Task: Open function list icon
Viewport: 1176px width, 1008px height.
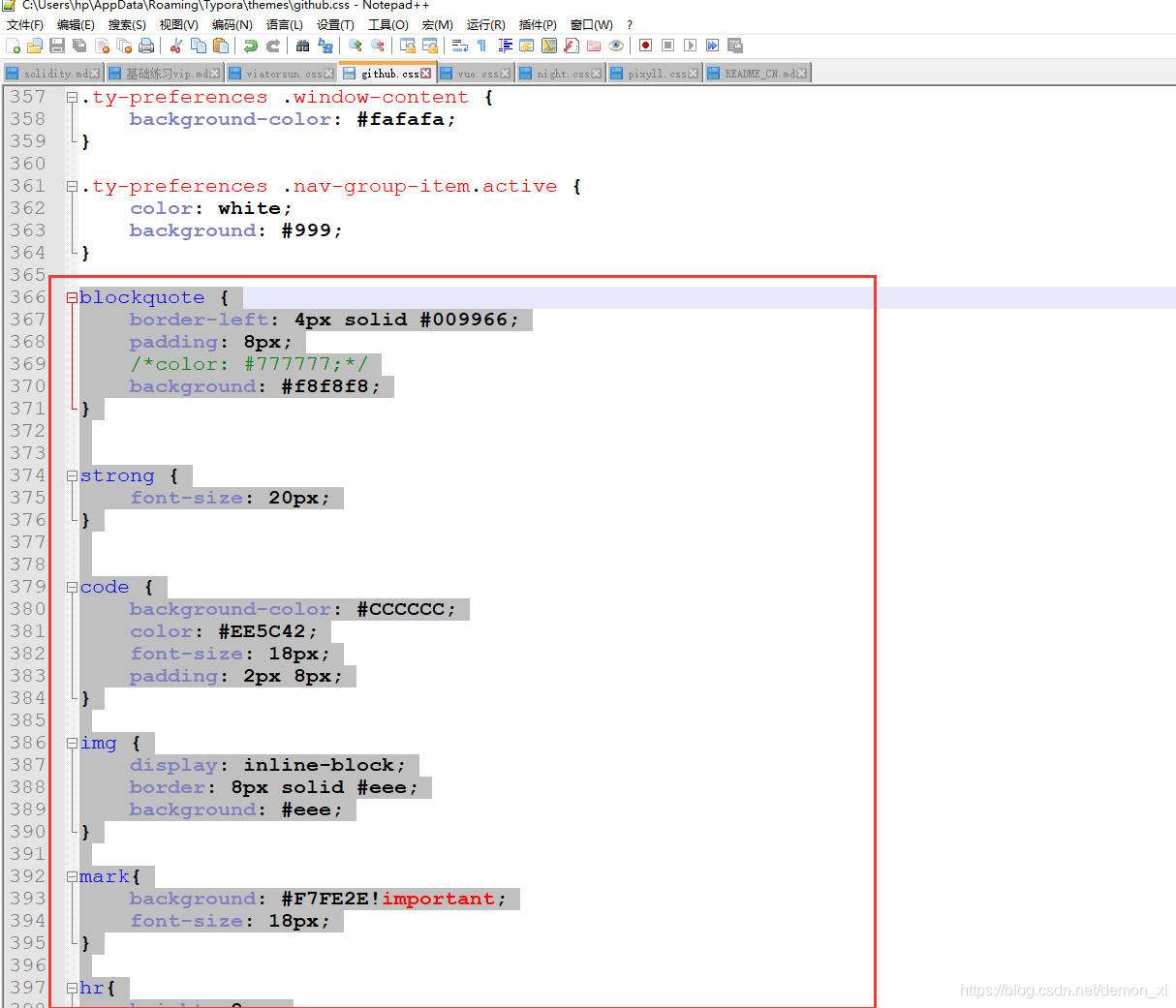Action: click(x=572, y=46)
